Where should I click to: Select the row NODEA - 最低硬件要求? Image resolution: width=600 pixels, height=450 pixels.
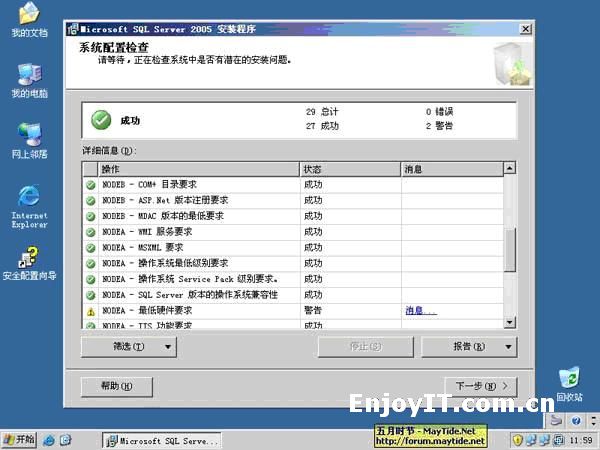coord(293,310)
